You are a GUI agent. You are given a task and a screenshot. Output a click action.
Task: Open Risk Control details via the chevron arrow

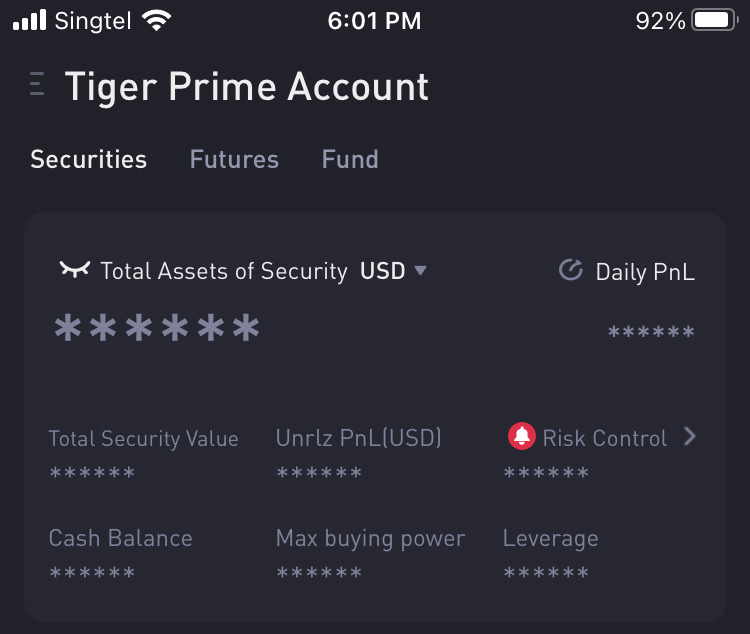(x=689, y=436)
